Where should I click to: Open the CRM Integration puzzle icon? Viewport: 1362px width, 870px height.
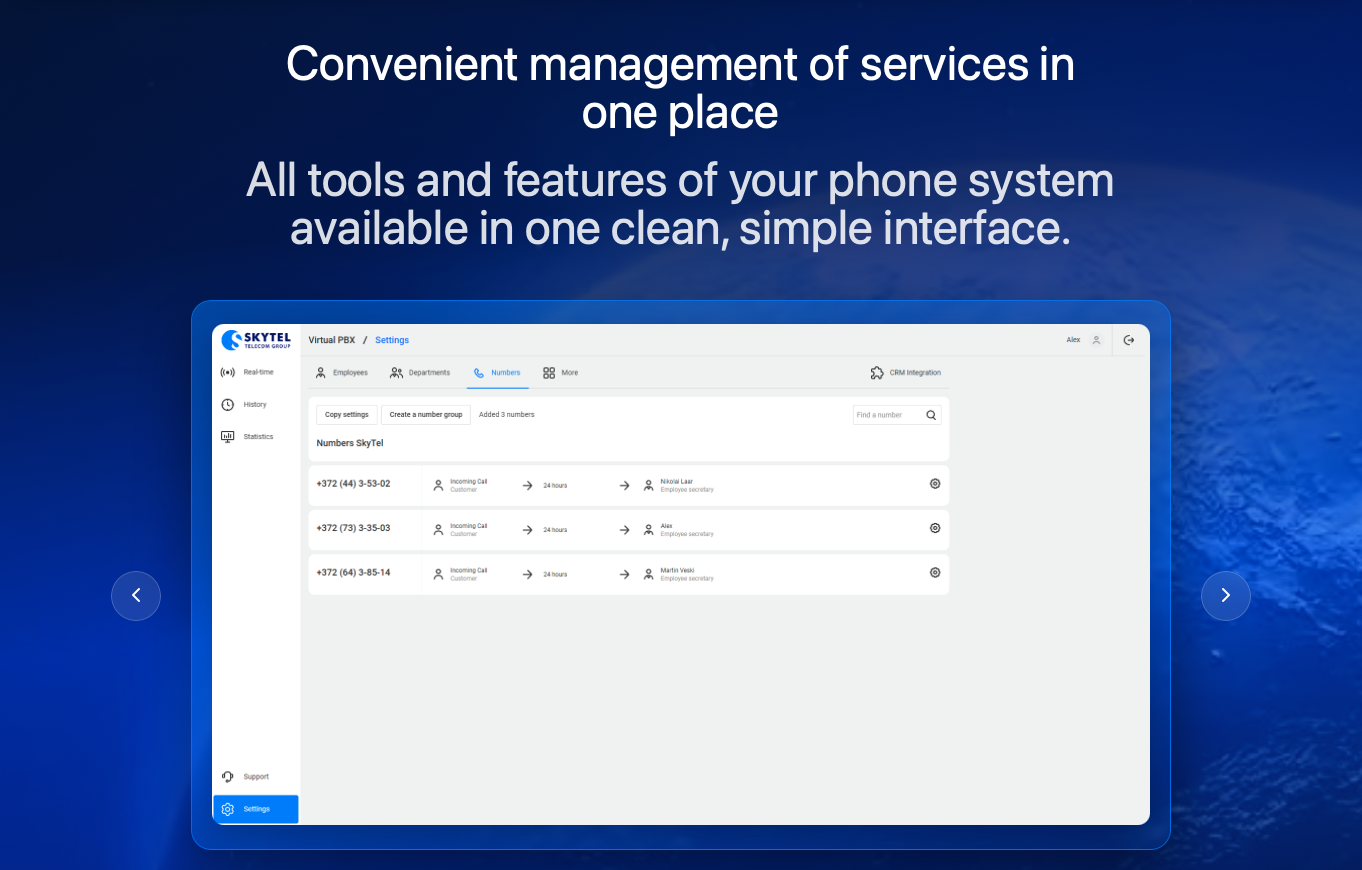point(876,372)
